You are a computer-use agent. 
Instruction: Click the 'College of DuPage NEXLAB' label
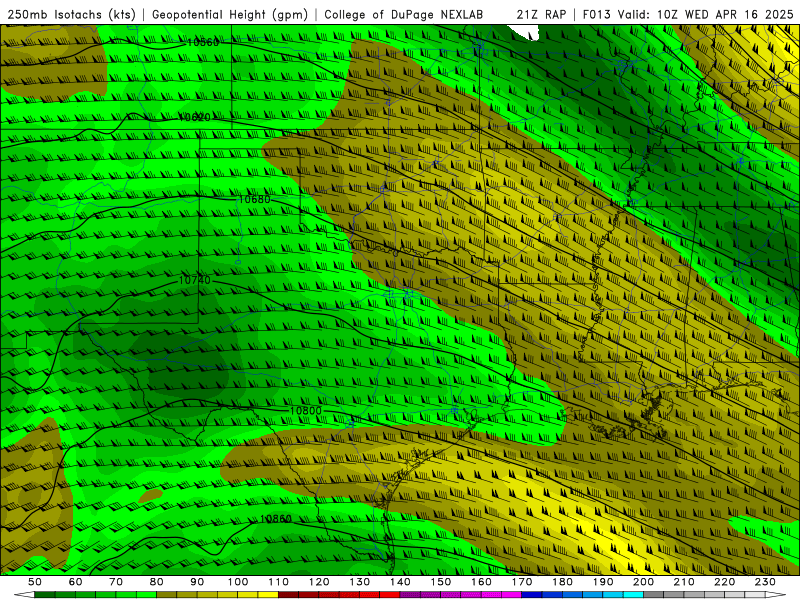pos(404,15)
